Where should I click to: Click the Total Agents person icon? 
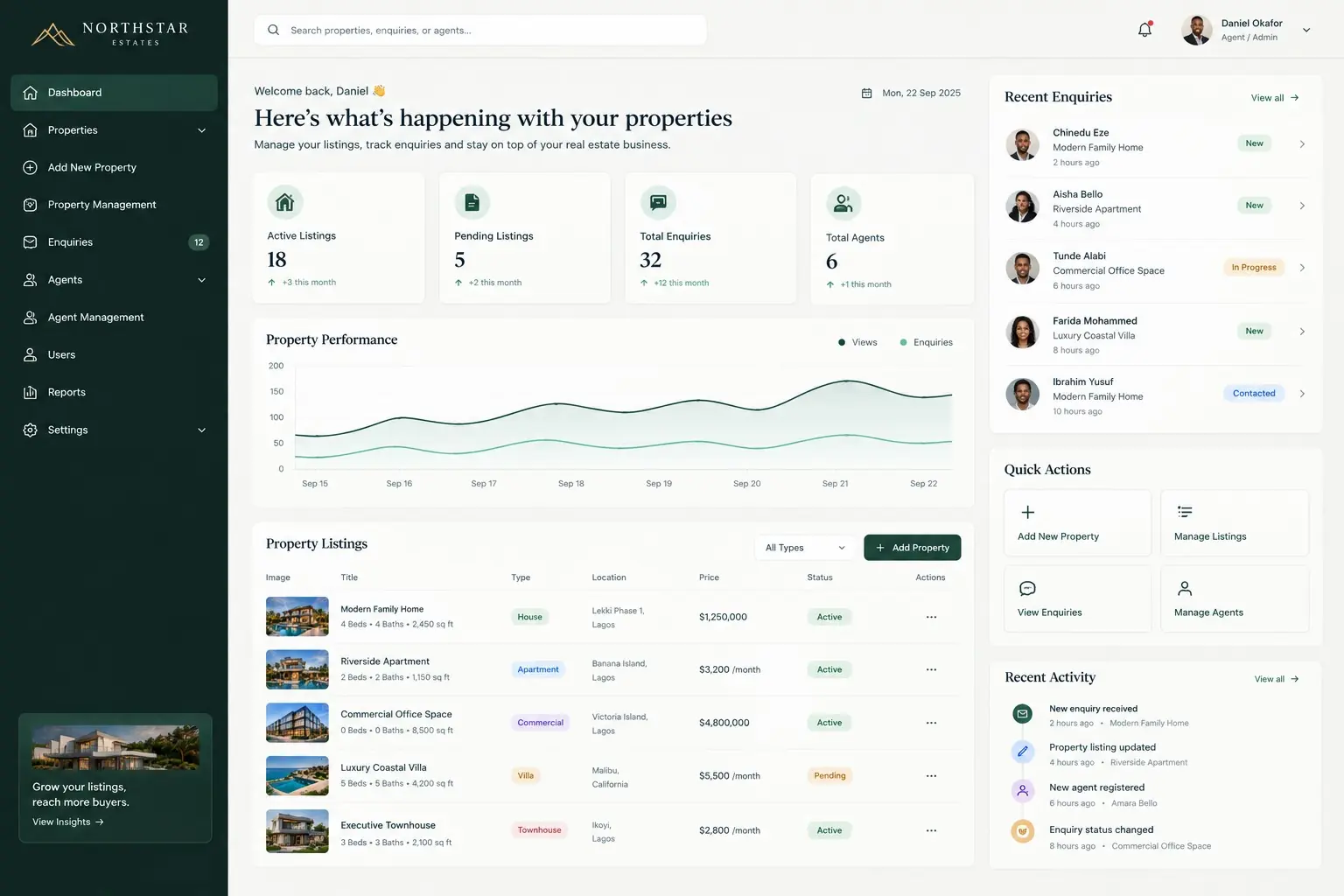(843, 204)
